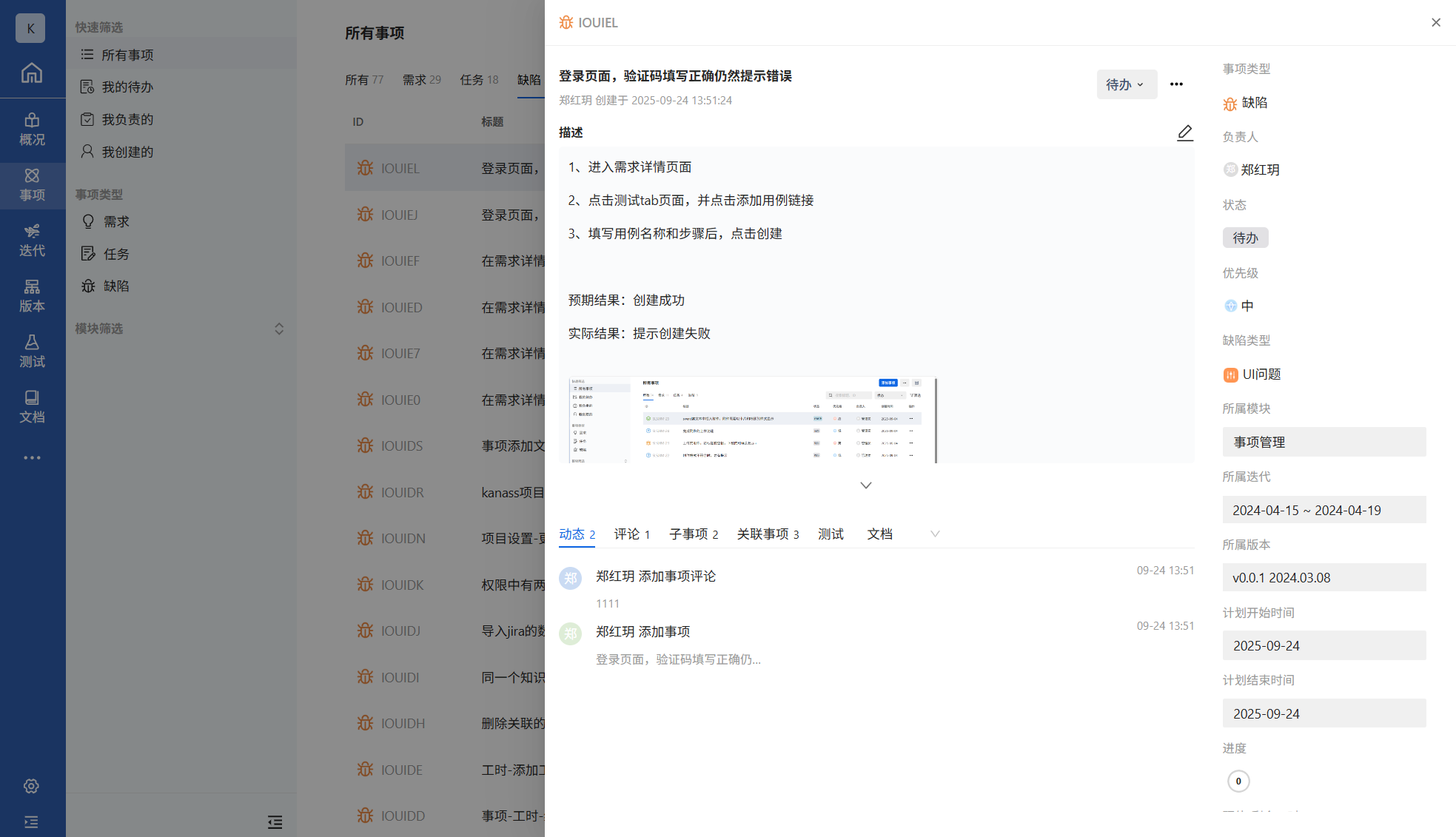Select 我的待办 quick filter
1456x837 pixels.
click(x=127, y=87)
